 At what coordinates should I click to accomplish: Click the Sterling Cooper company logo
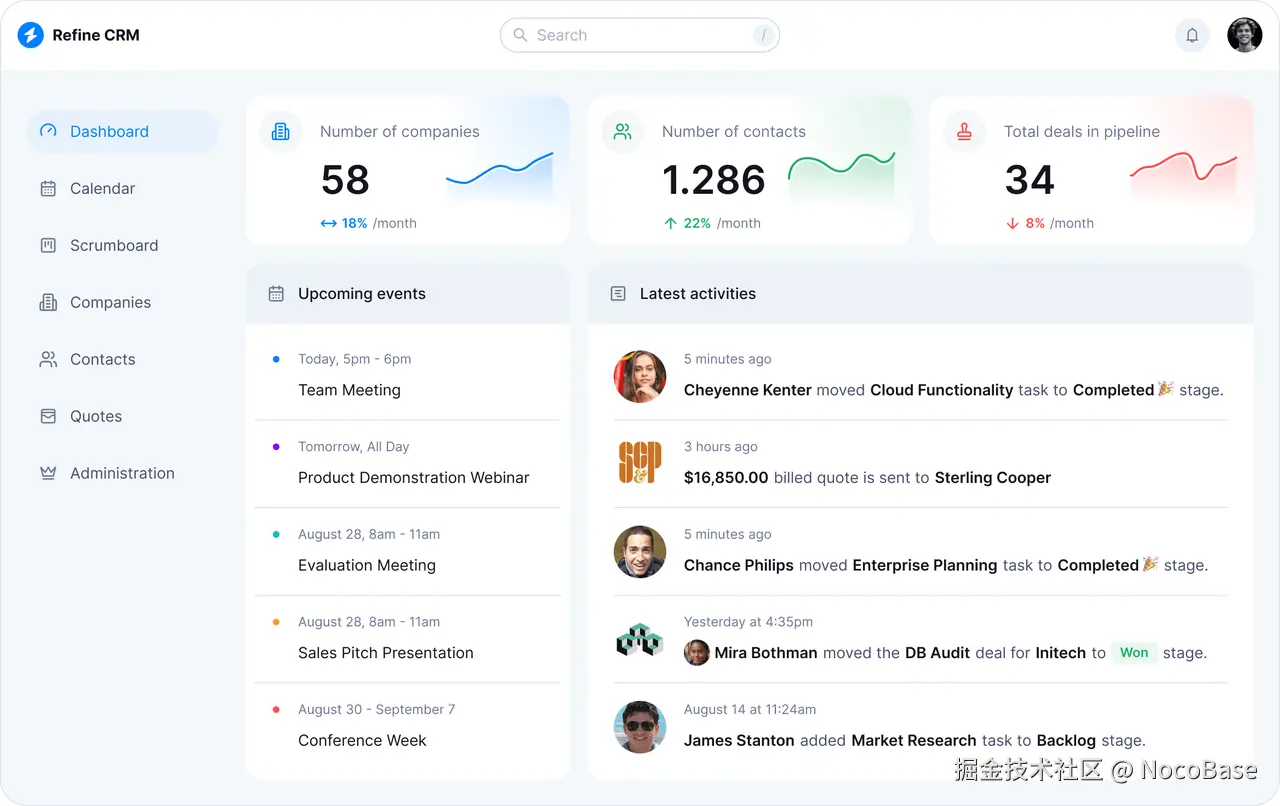click(640, 464)
